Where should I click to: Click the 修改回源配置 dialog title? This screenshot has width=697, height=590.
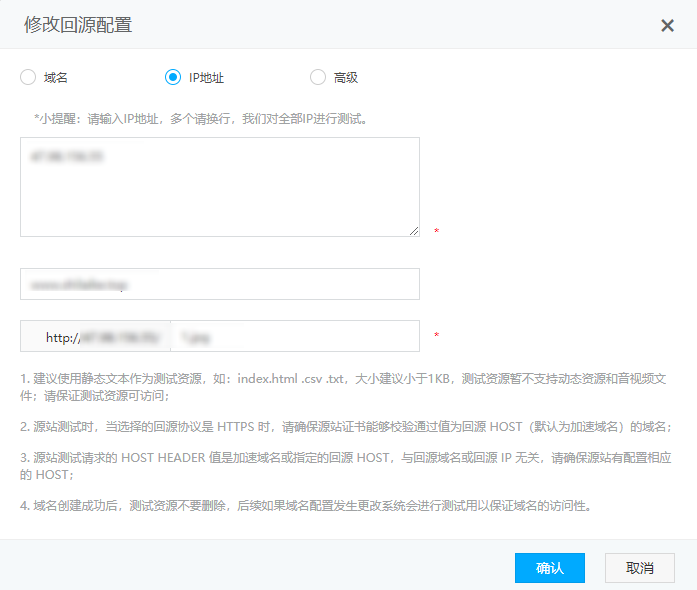click(x=78, y=25)
